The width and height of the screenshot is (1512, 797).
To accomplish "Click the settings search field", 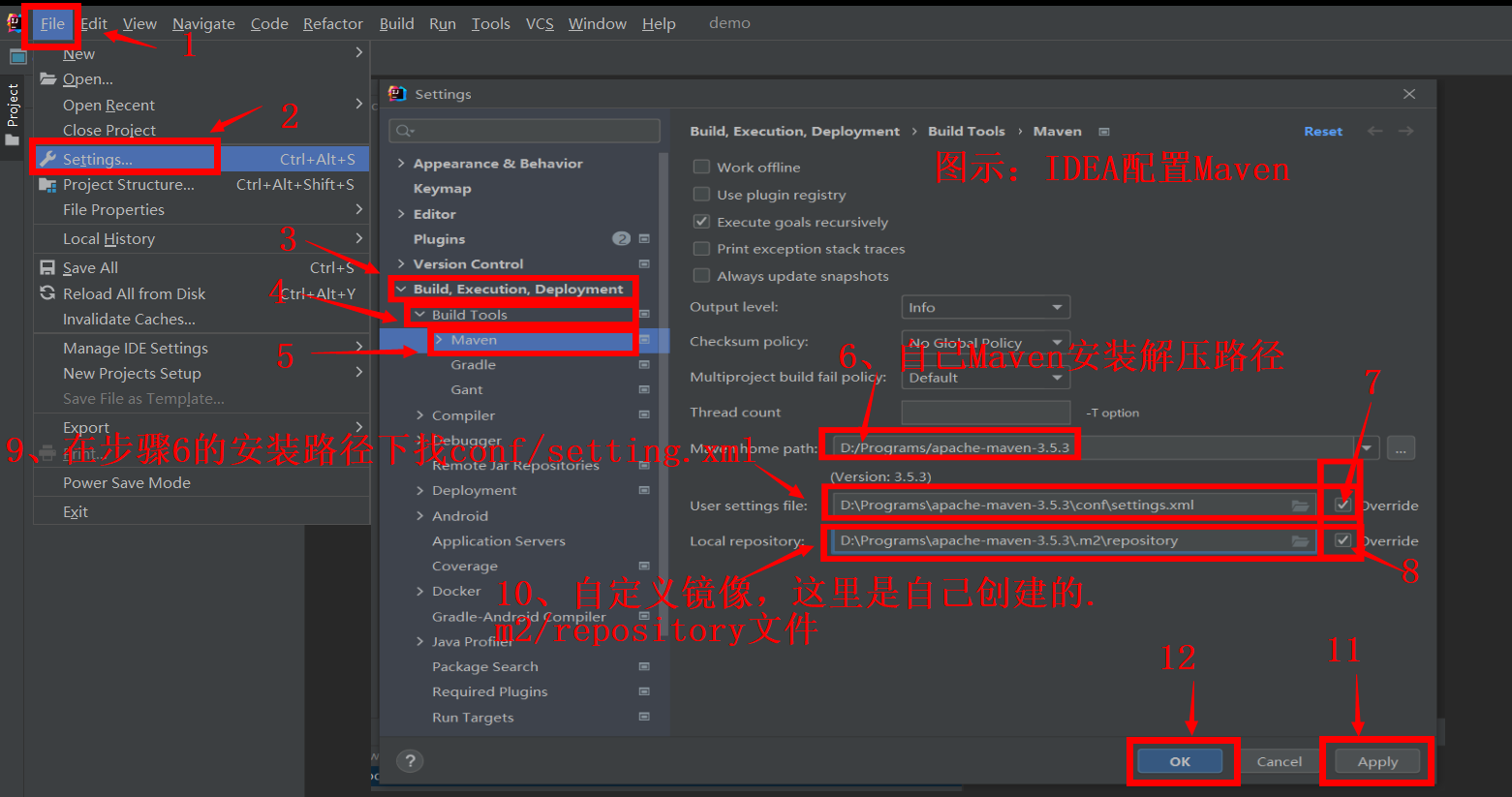I will pyautogui.click(x=524, y=131).
